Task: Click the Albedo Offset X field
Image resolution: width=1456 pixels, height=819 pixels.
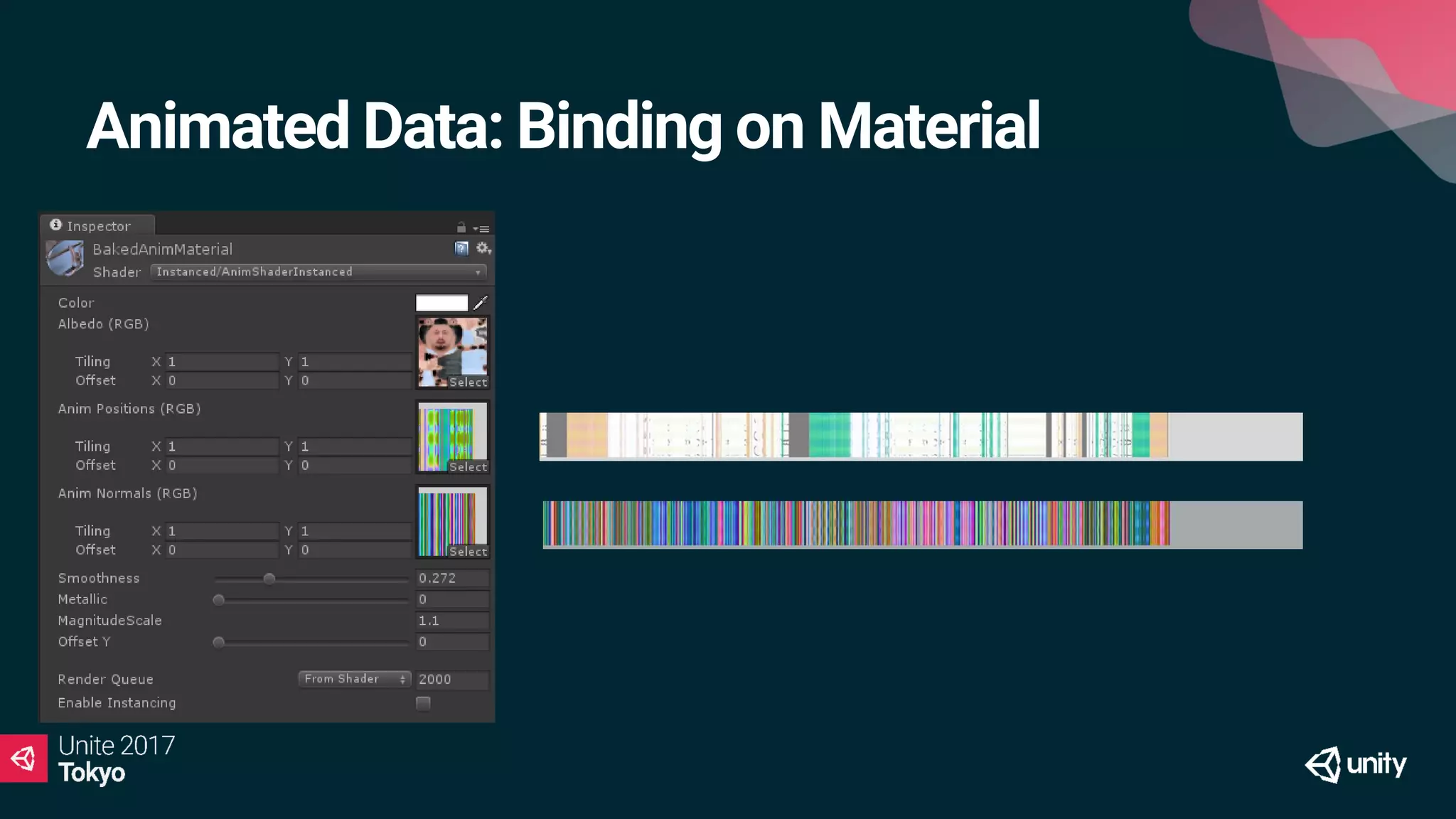Action: [x=222, y=381]
